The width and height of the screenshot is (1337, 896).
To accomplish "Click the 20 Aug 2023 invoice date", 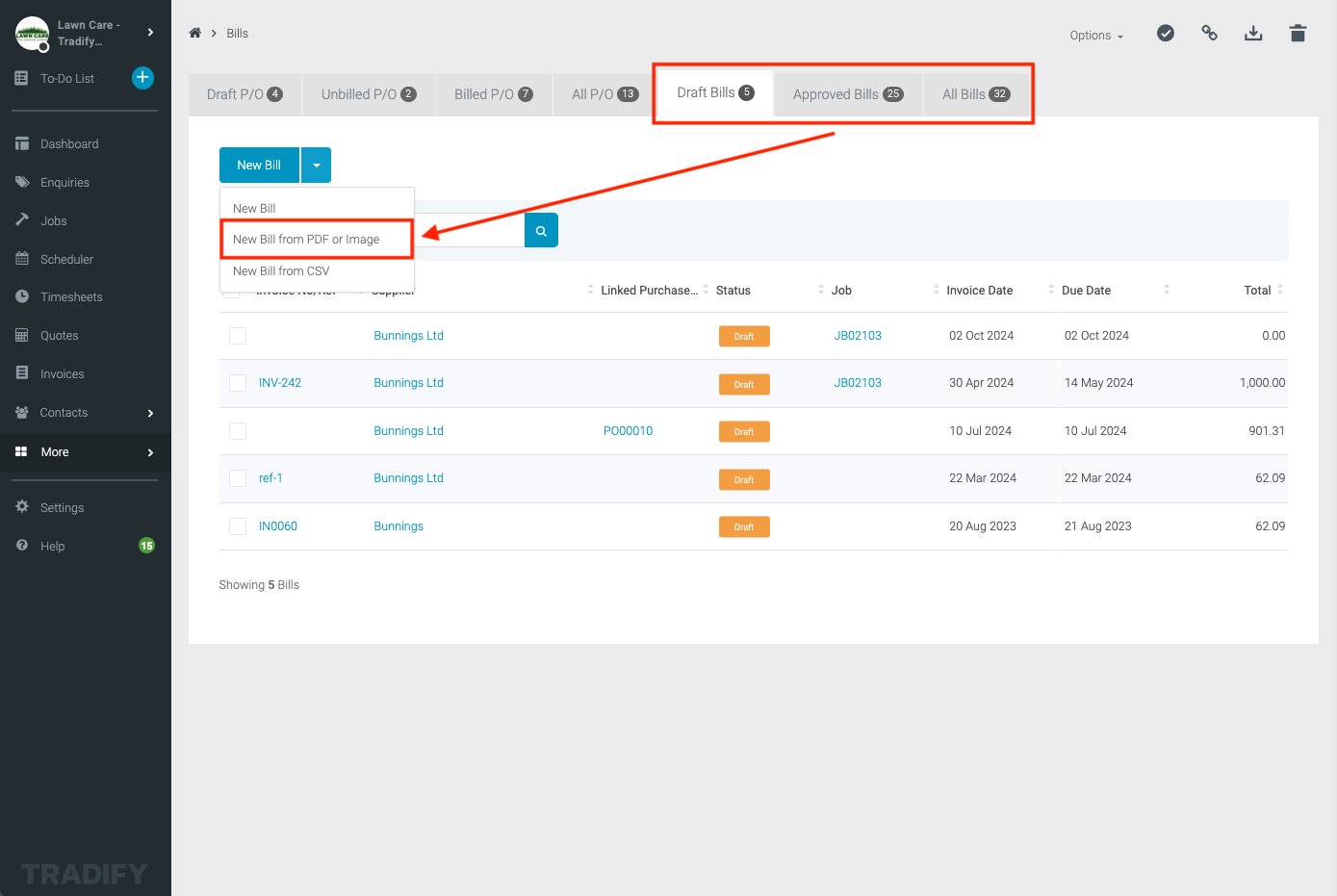I will tap(983, 526).
